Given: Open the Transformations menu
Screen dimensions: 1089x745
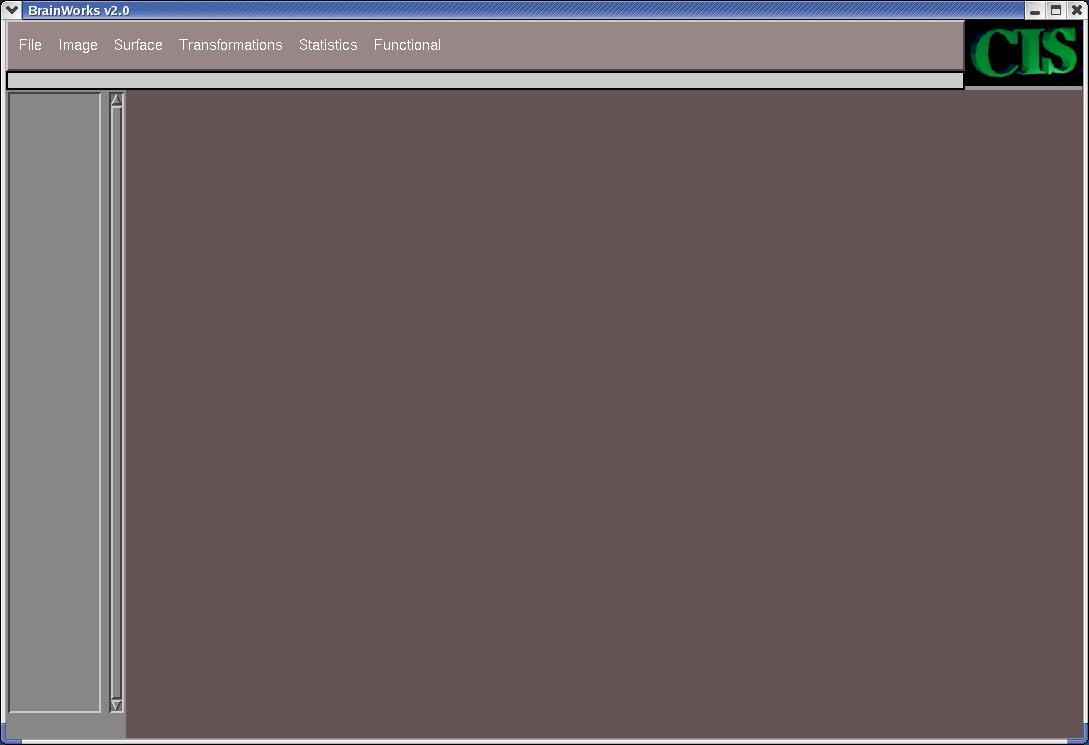Looking at the screenshot, I should (231, 44).
